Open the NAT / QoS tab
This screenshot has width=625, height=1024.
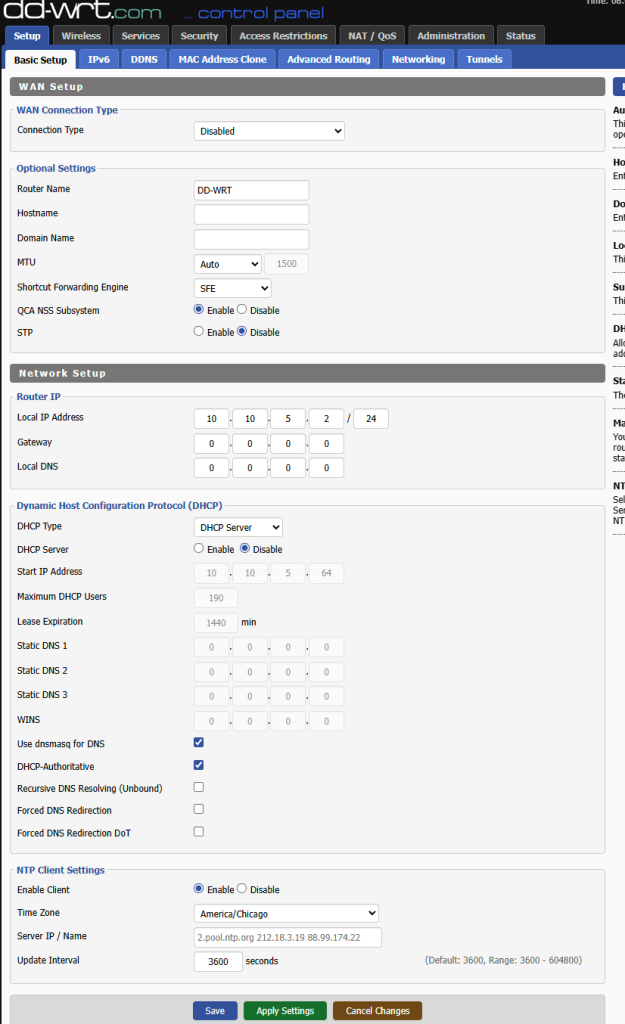(x=371, y=36)
